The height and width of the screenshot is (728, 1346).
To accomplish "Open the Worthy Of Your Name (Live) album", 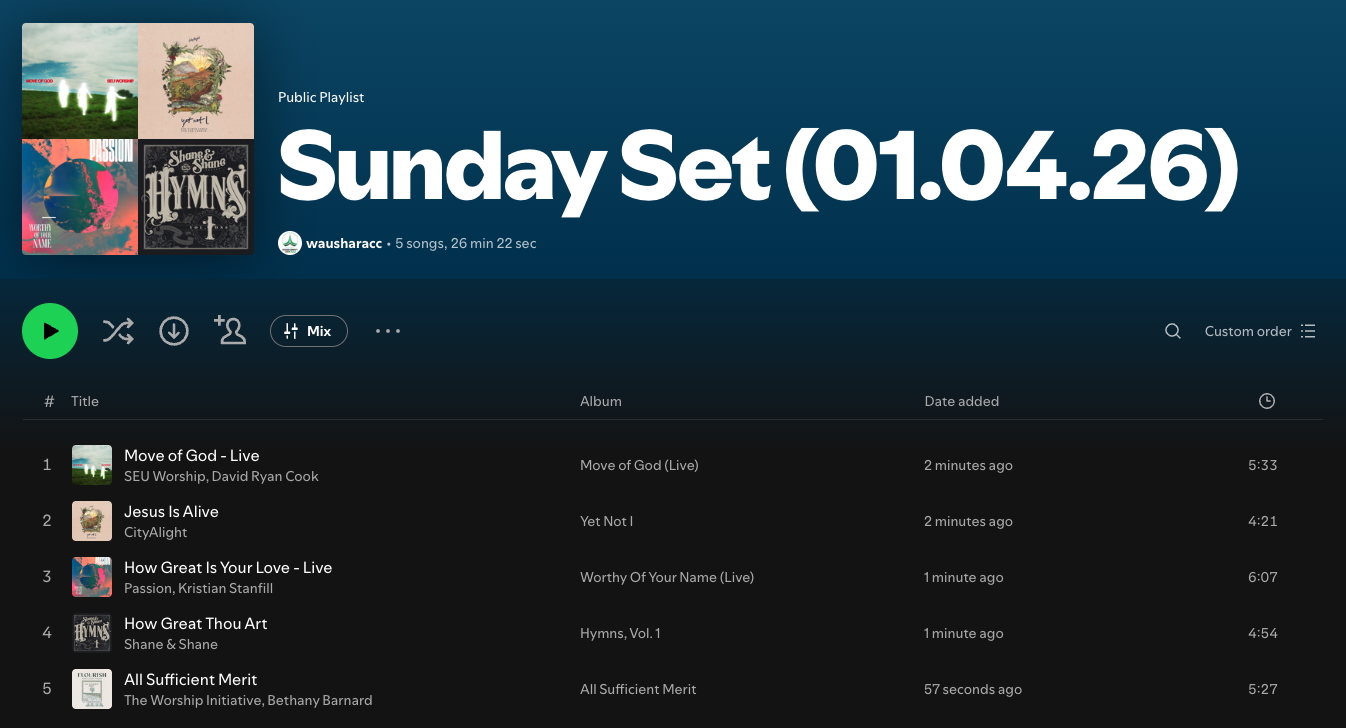I will (x=667, y=577).
